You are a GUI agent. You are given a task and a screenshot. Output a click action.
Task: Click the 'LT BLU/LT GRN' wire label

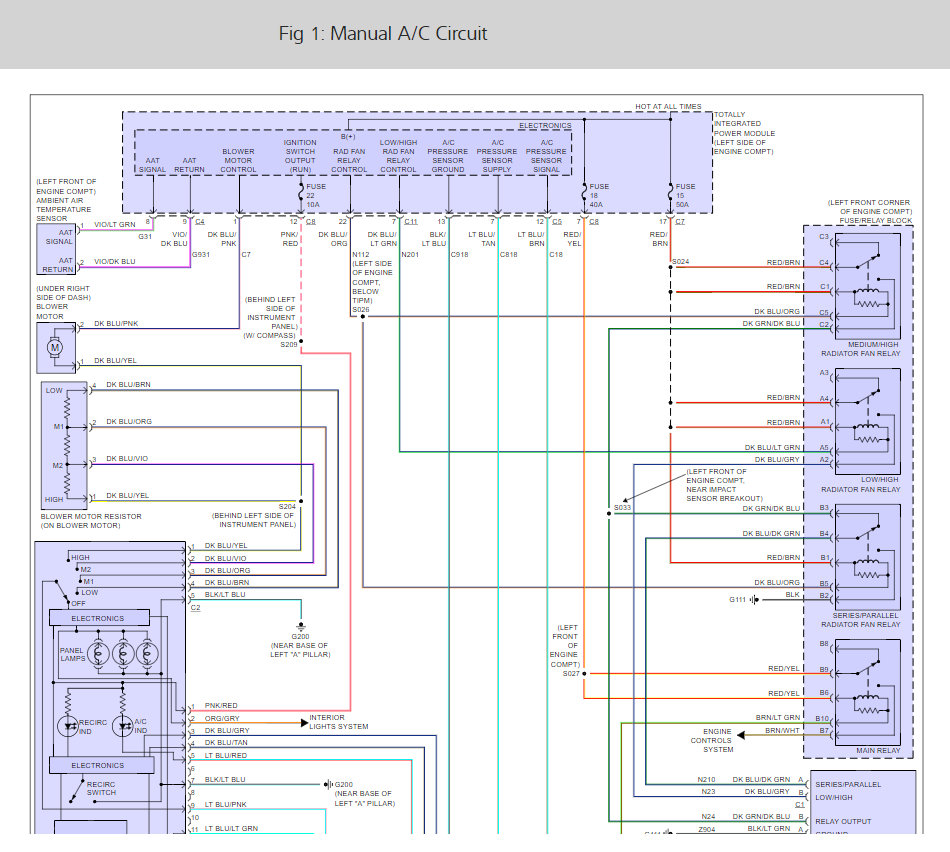coord(231,828)
